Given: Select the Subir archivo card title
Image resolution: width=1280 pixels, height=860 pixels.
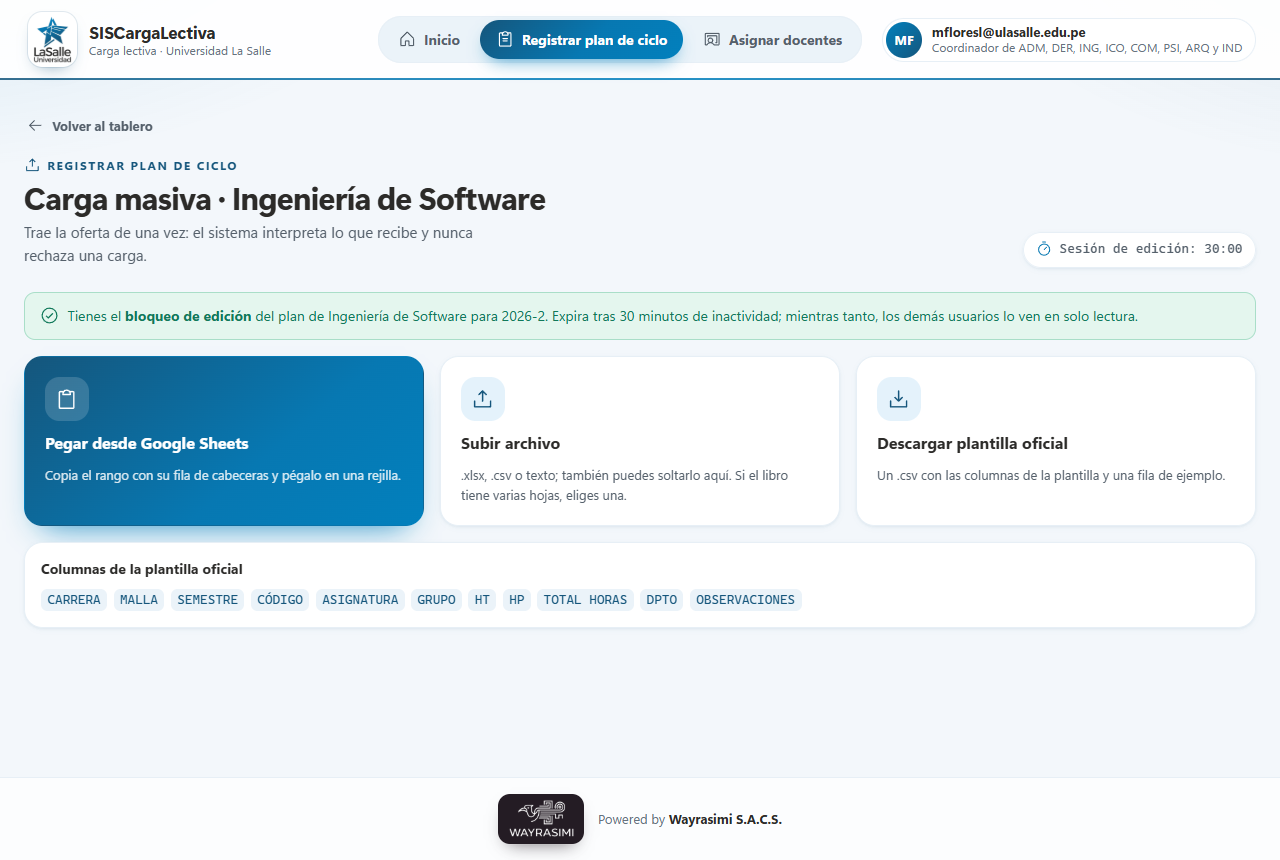Looking at the screenshot, I should pos(510,443).
